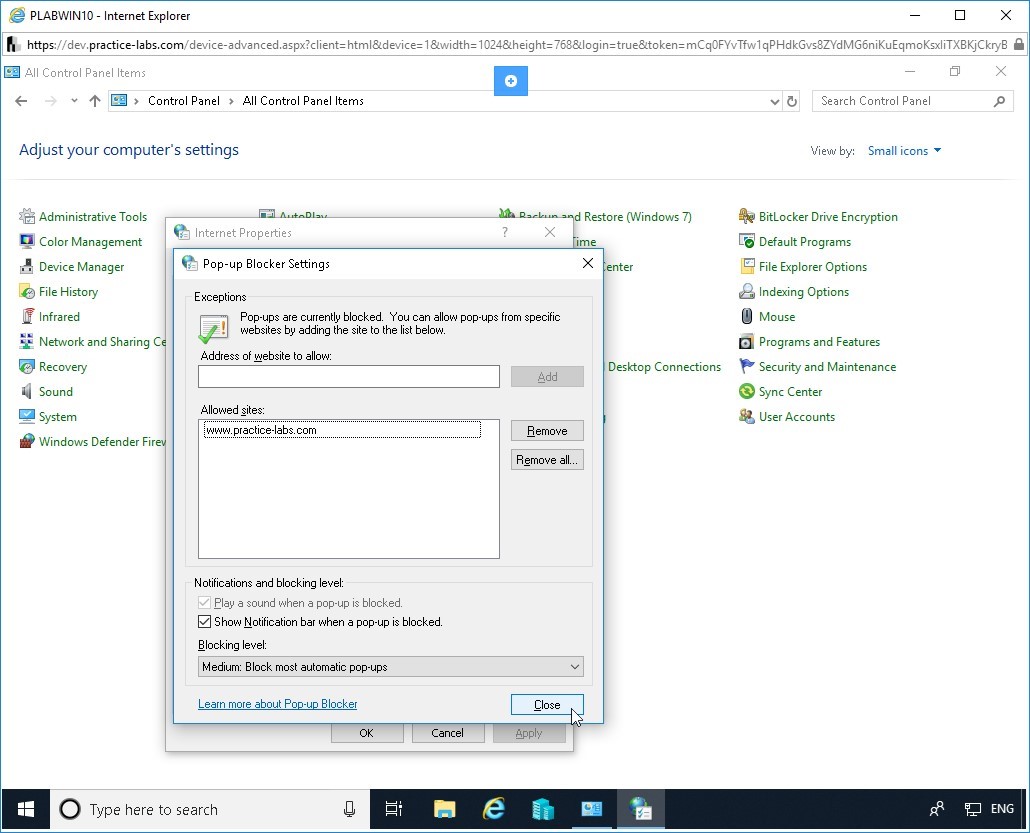Open File Explorer from taskbar
1030x833 pixels.
[445, 809]
